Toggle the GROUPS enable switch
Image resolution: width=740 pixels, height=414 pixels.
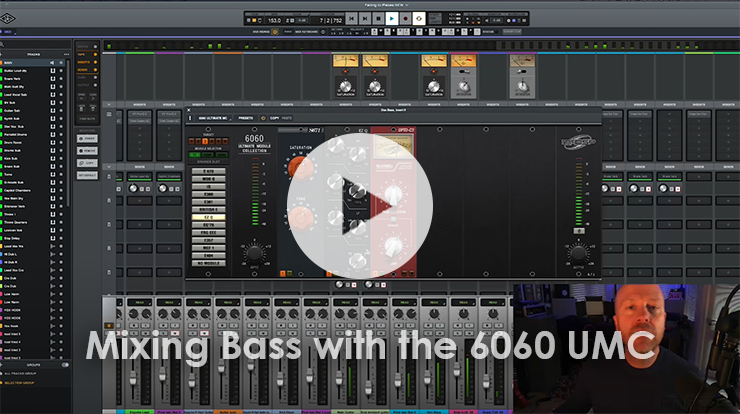[x=65, y=365]
